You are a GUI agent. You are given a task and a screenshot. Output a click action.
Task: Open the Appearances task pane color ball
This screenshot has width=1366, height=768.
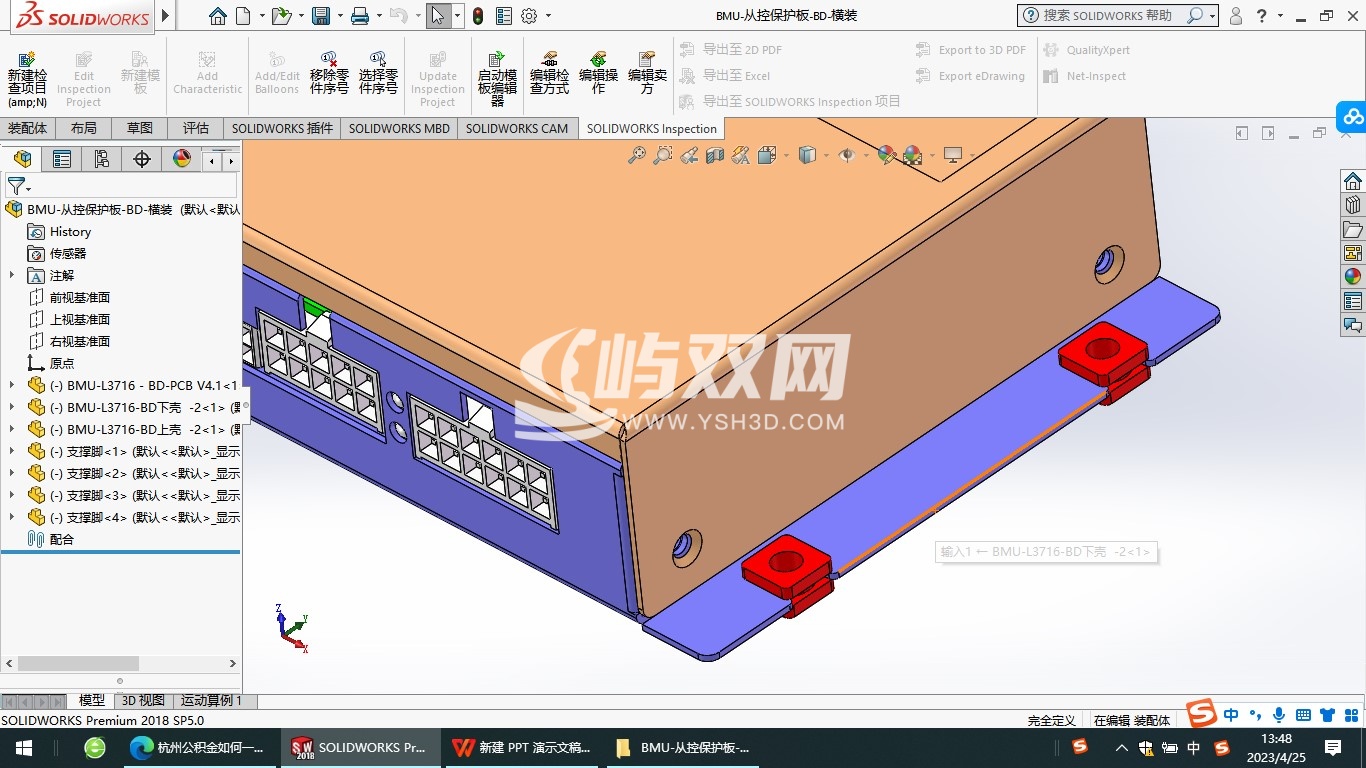1353,277
